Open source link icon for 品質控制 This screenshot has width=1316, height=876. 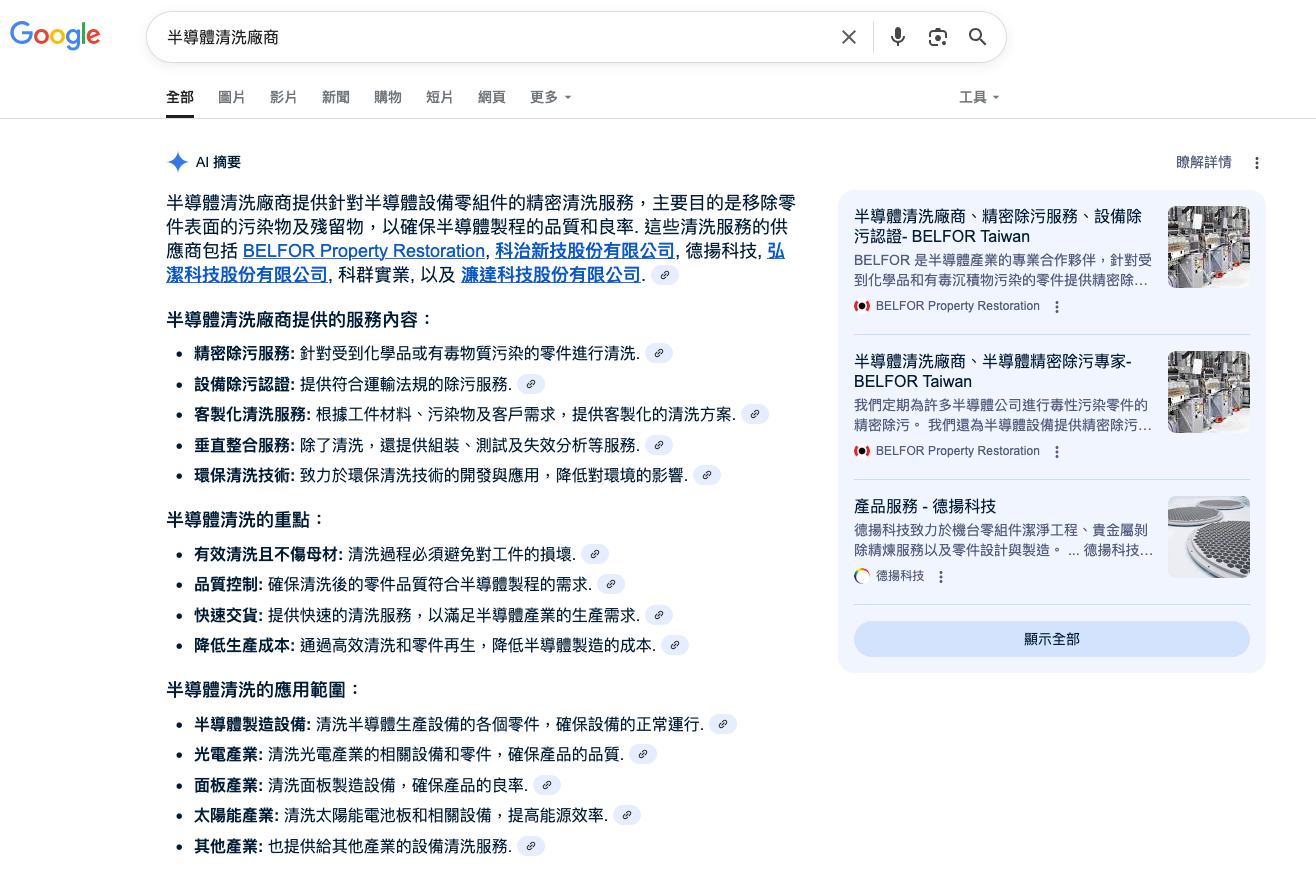611,584
